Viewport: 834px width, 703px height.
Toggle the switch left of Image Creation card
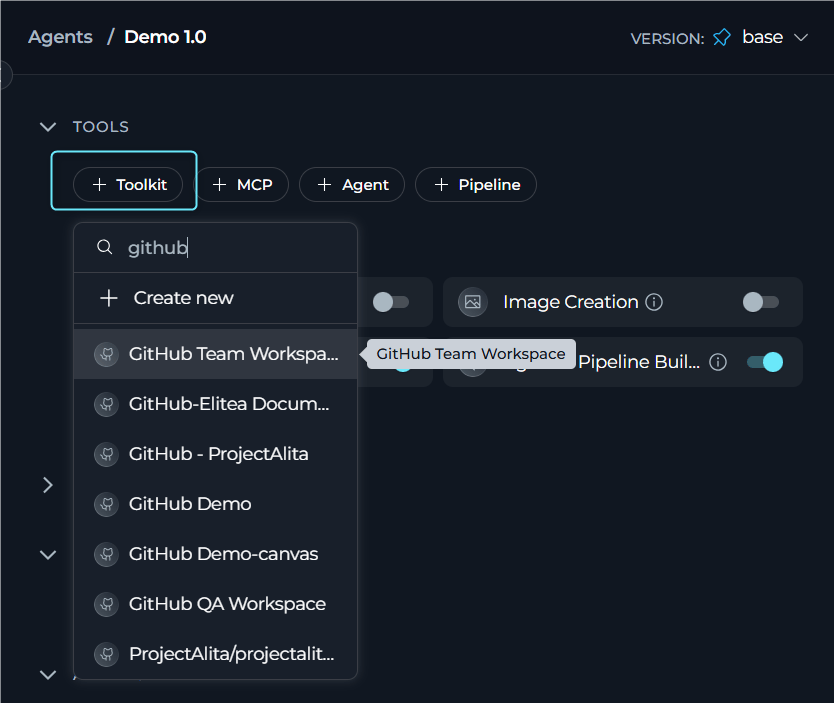[391, 302]
